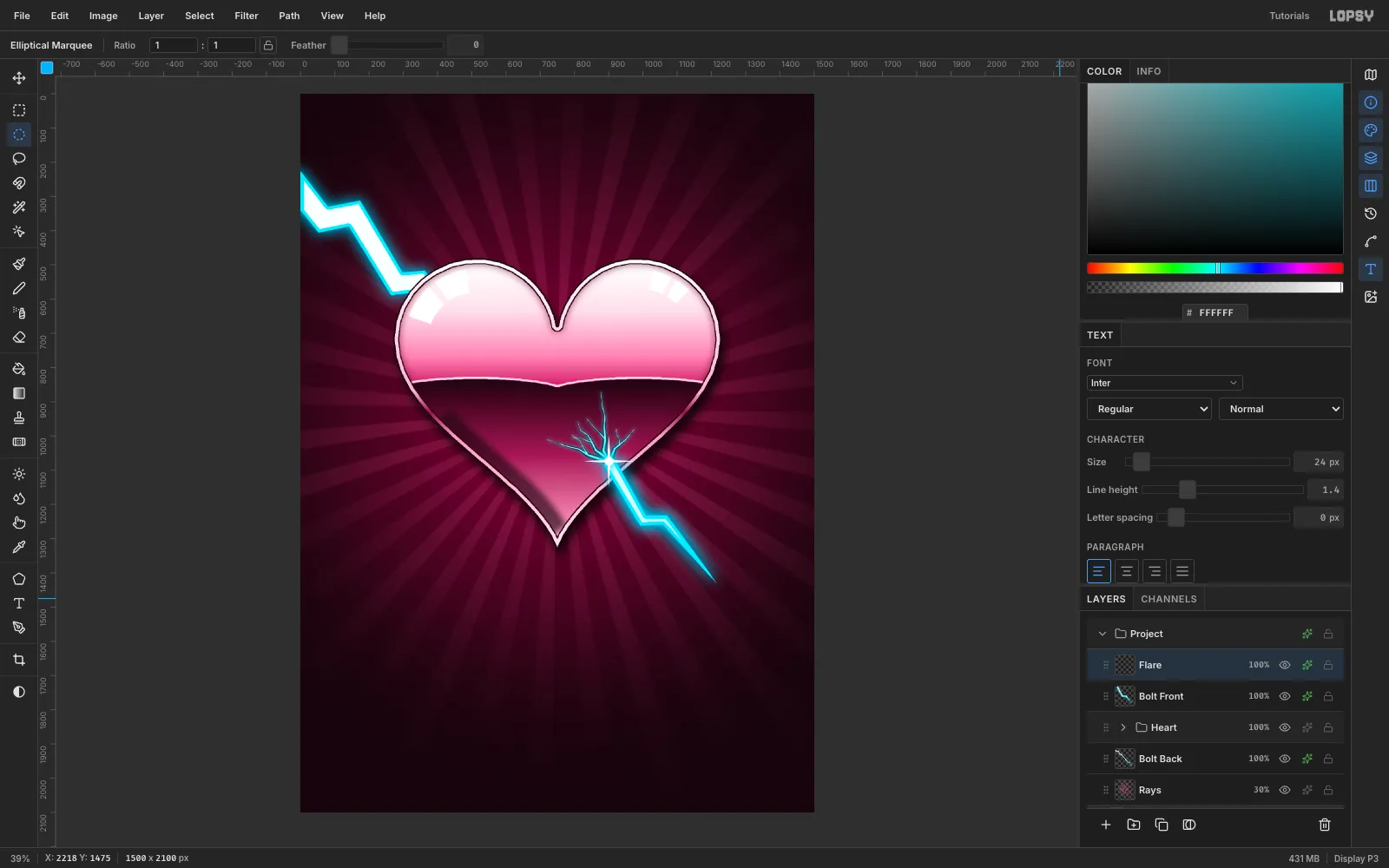Create a new layer folder
The image size is (1389, 868).
pyautogui.click(x=1134, y=825)
